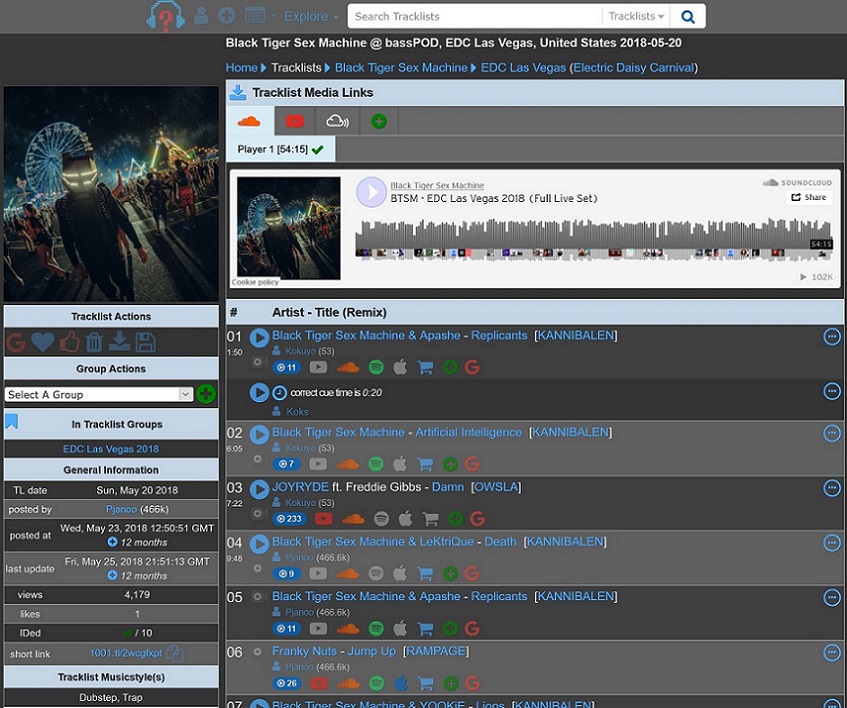Image resolution: width=847 pixels, height=708 pixels.
Task: Open options menu for track 03 Damn
Action: (832, 488)
